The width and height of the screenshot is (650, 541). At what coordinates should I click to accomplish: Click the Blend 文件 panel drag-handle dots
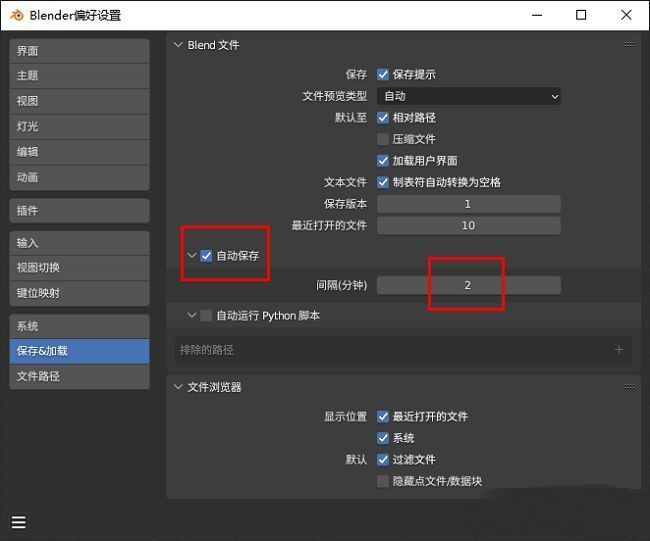coord(629,44)
